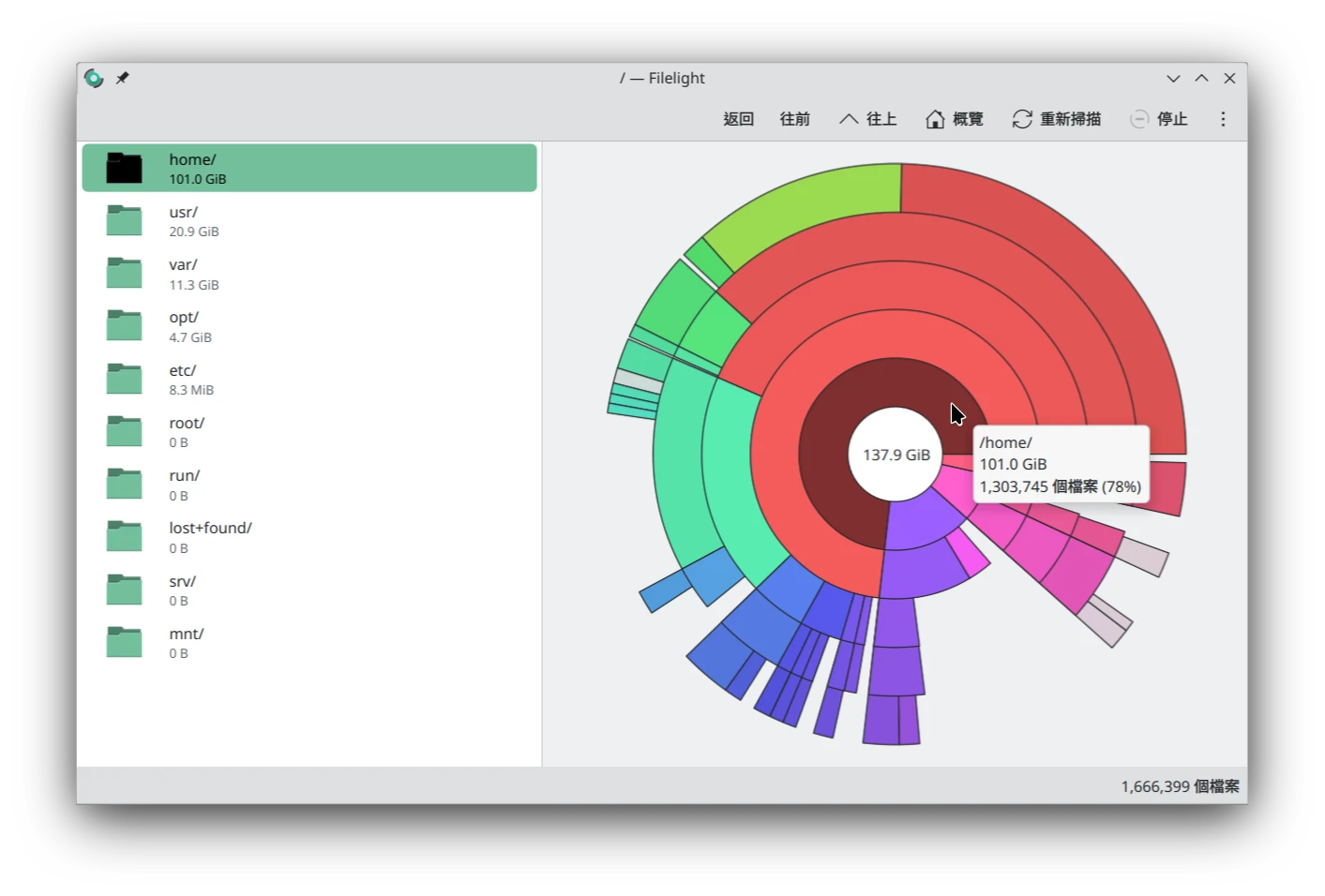Open the 概覽 overview home button
Viewport: 1325px width, 896px height.
tap(954, 119)
